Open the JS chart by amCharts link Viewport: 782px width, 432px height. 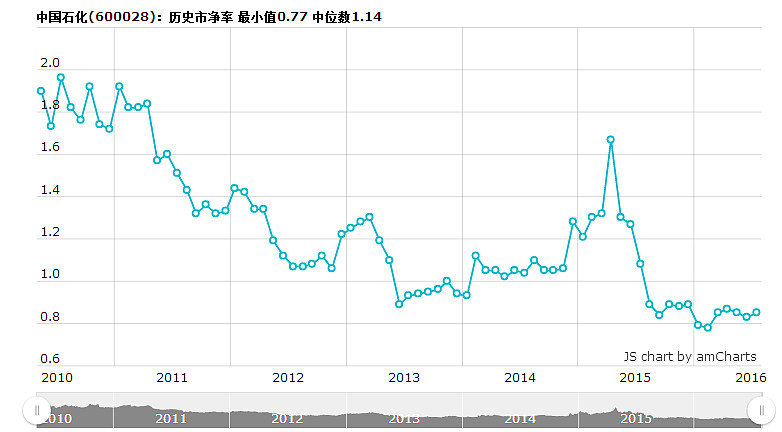coord(689,356)
